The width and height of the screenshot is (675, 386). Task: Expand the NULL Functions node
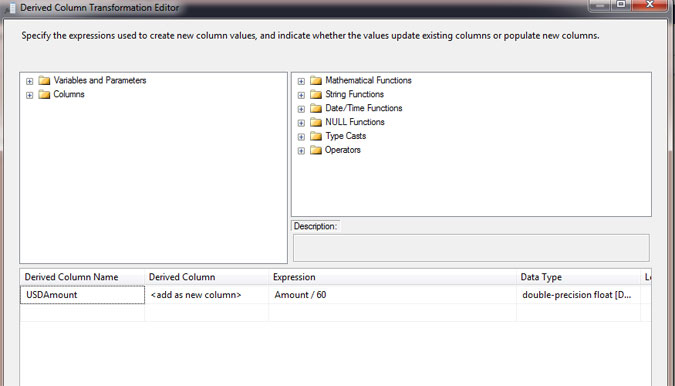301,123
